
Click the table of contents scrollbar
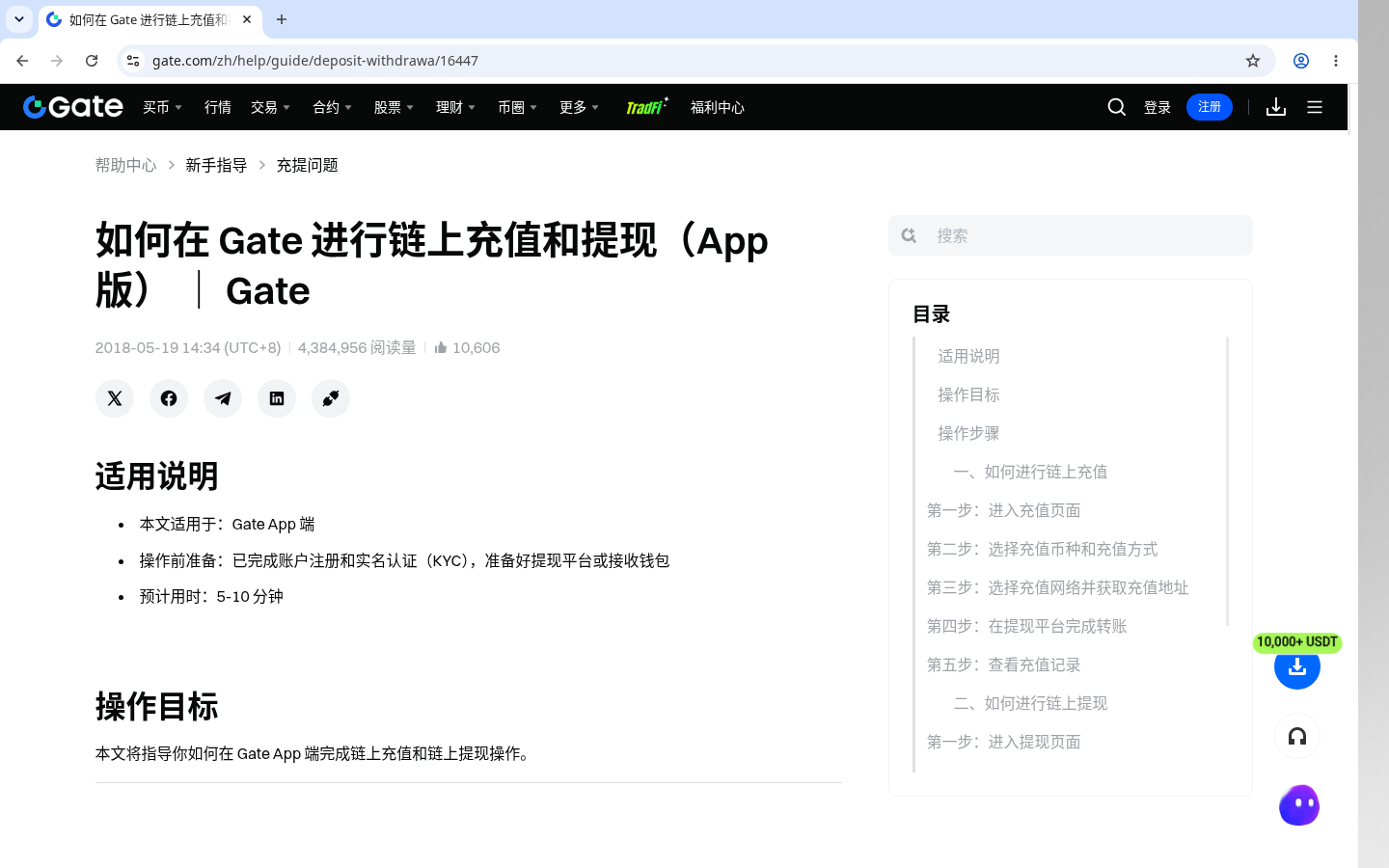[x=1227, y=480]
